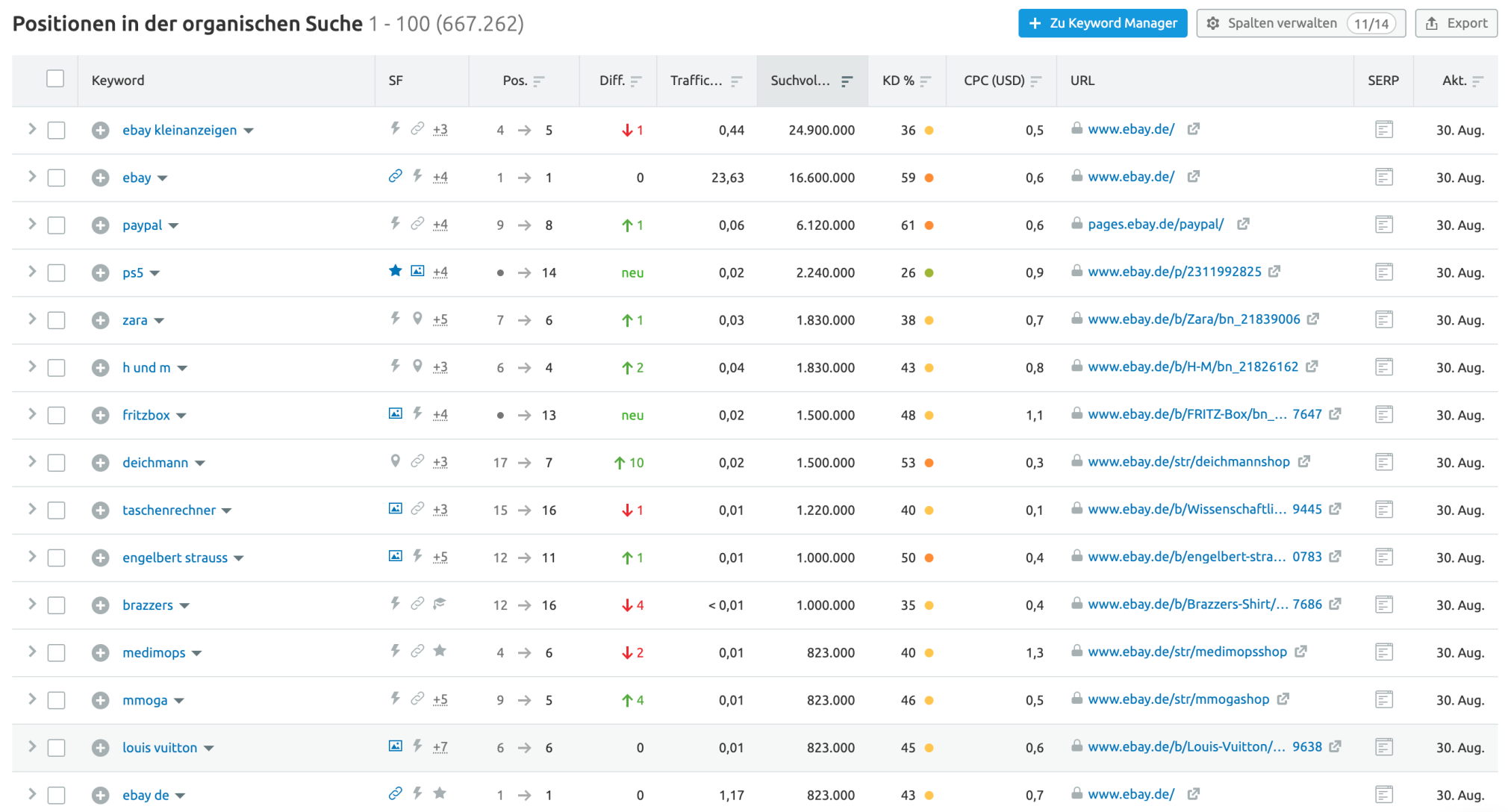Check the h und m row checkbox

click(x=56, y=368)
